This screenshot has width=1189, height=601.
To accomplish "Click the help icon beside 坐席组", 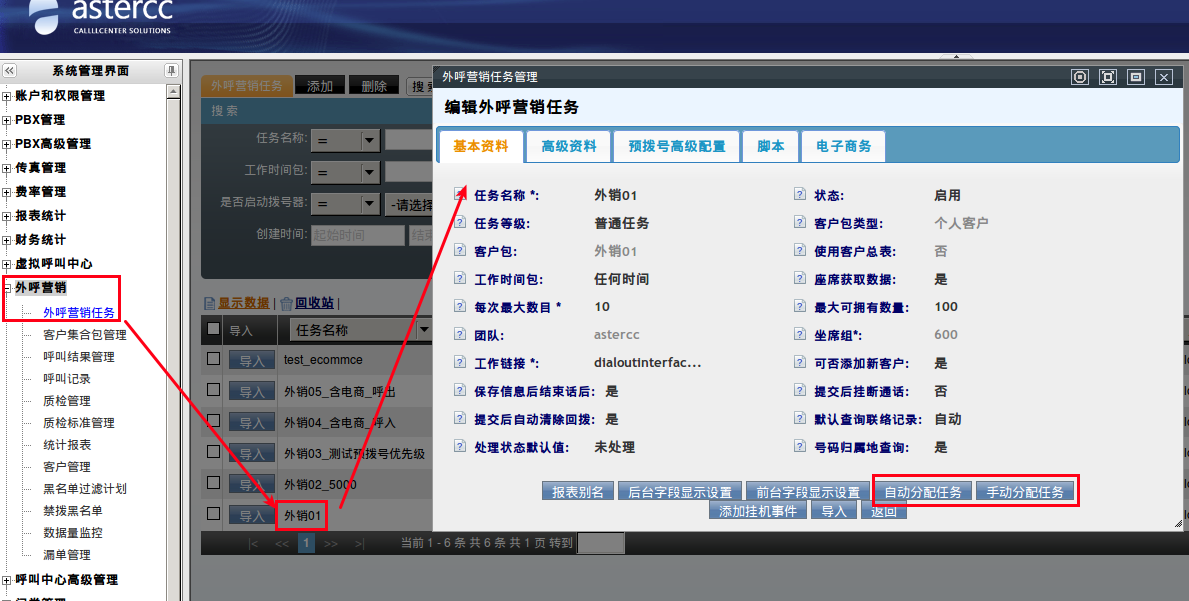I will pyautogui.click(x=800, y=335).
